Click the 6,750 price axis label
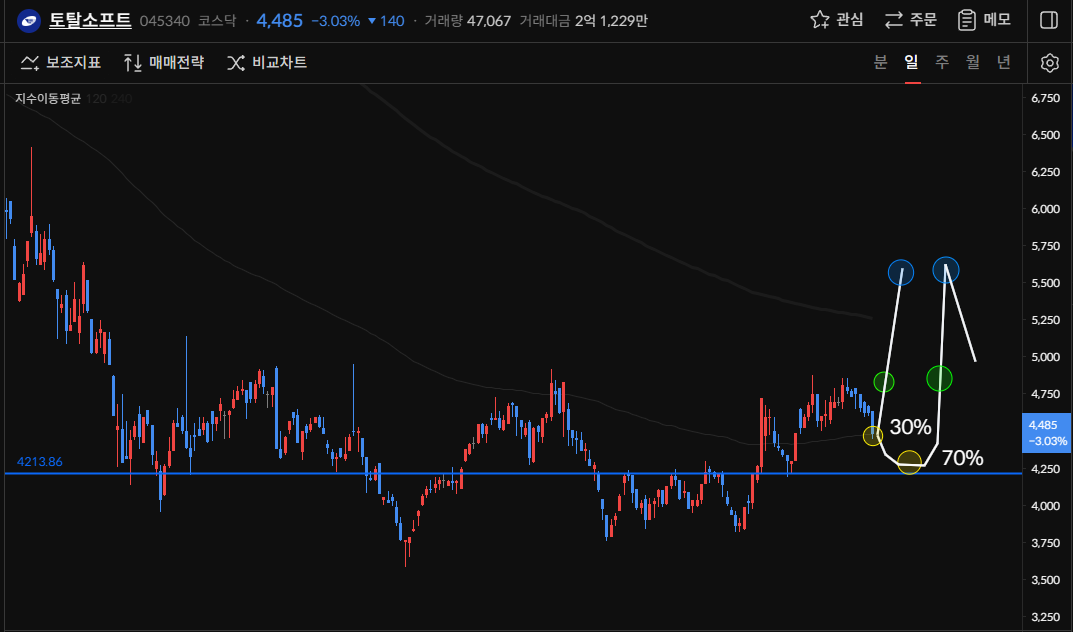Viewport: 1073px width, 632px height. pos(1046,98)
